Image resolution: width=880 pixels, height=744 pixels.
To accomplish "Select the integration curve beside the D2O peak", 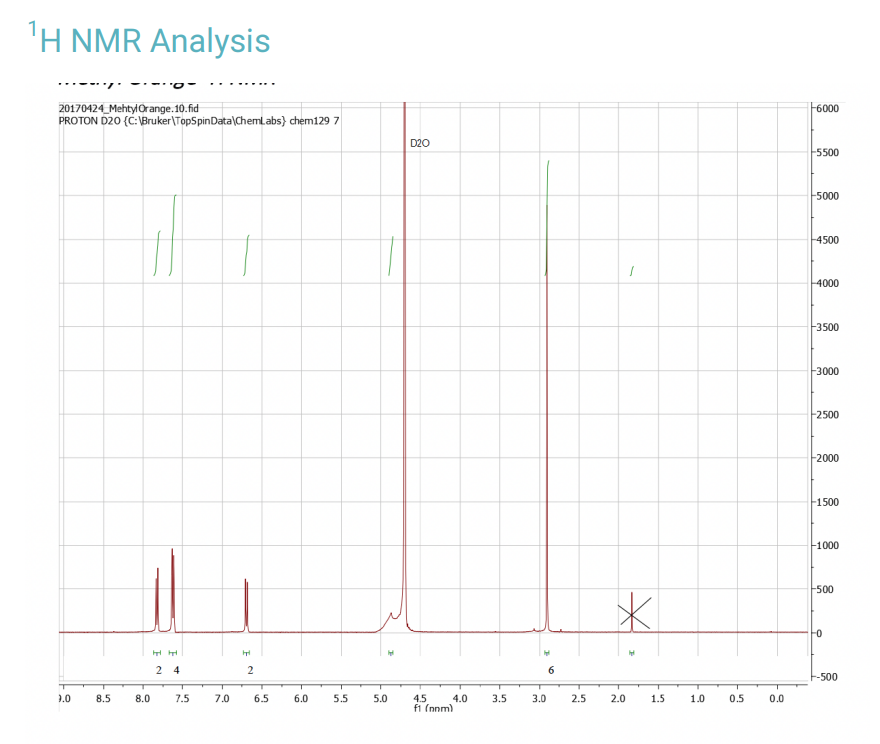I will tap(391, 258).
